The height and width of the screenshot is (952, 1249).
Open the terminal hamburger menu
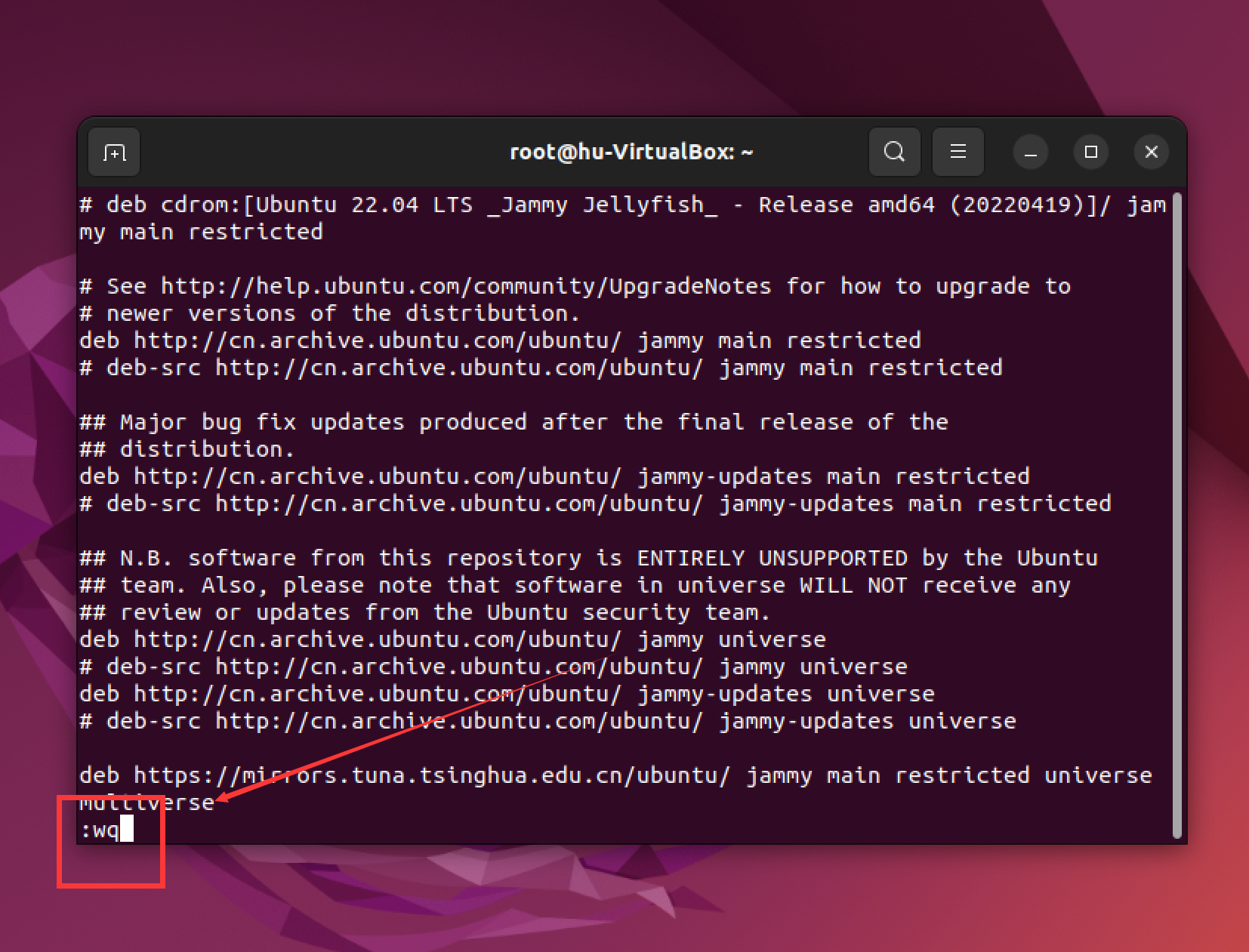pos(958,153)
